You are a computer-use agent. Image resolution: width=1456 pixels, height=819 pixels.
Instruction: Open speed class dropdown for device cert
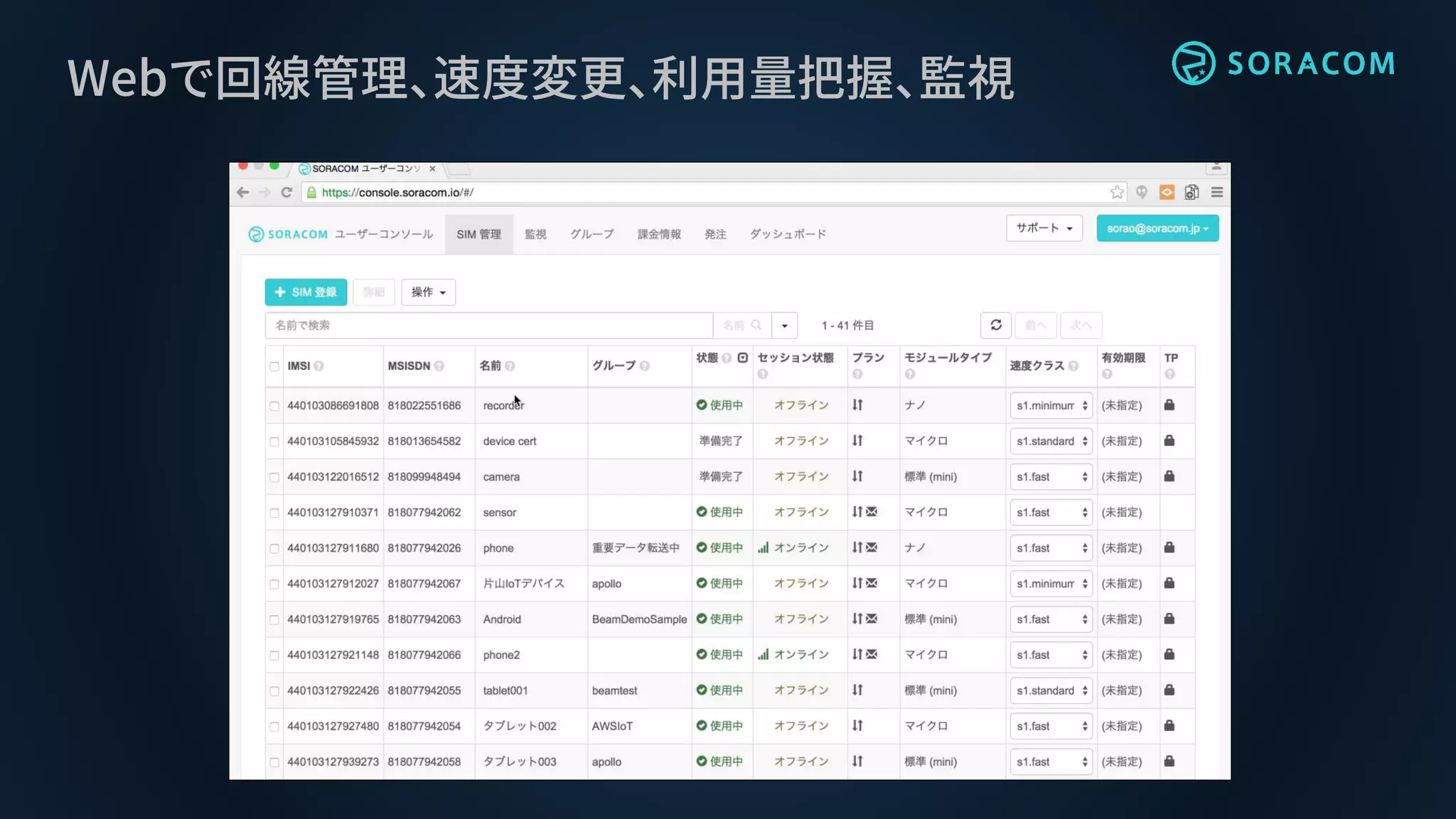[x=1051, y=441]
